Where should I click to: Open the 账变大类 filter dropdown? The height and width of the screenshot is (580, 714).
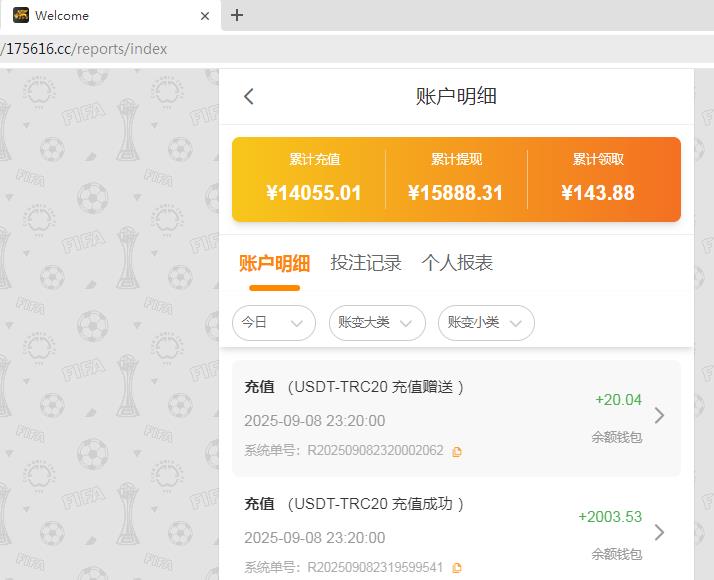tap(375, 323)
